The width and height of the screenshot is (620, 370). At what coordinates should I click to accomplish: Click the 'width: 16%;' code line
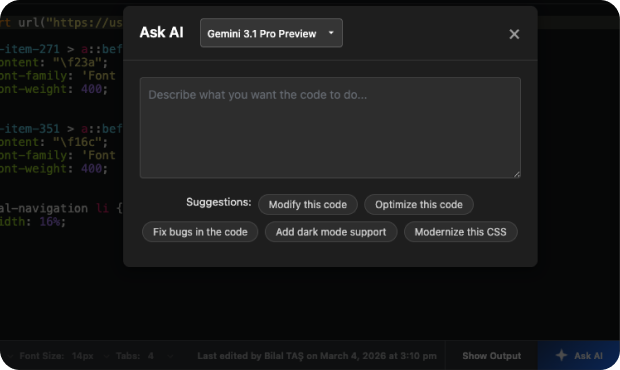pos(33,222)
